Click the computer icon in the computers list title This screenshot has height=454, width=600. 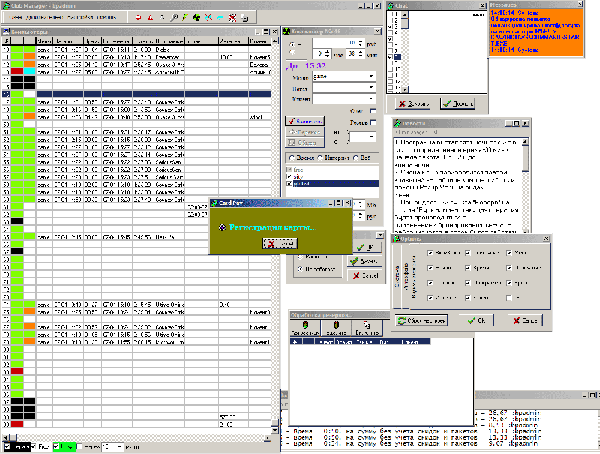[x=6, y=31]
